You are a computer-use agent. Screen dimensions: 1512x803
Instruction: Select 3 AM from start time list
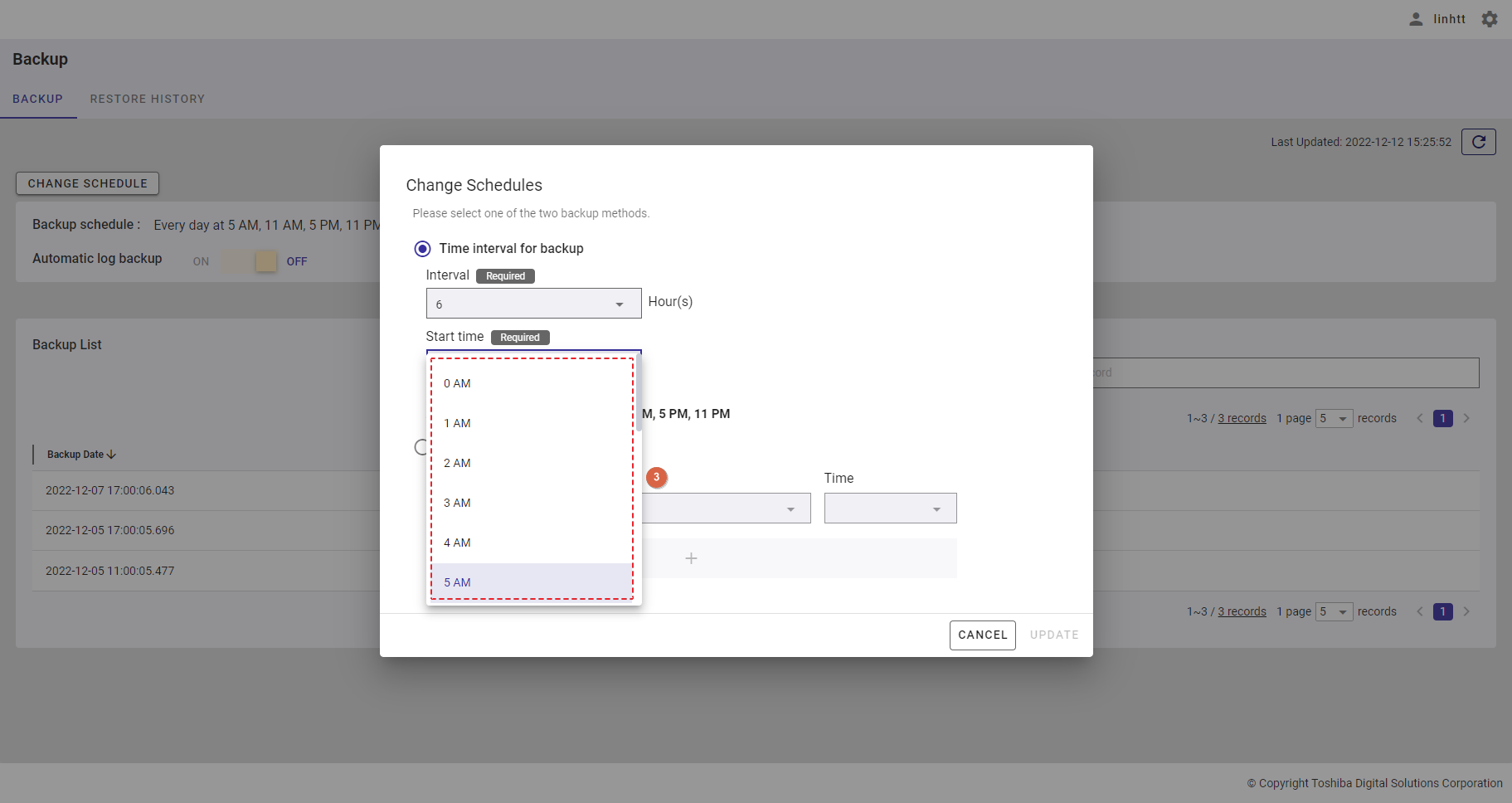(457, 503)
